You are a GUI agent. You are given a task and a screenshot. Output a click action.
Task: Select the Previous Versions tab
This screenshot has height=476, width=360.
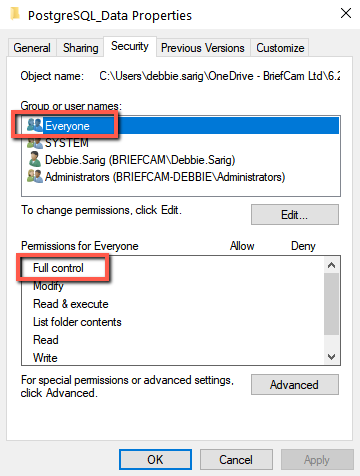(x=203, y=48)
